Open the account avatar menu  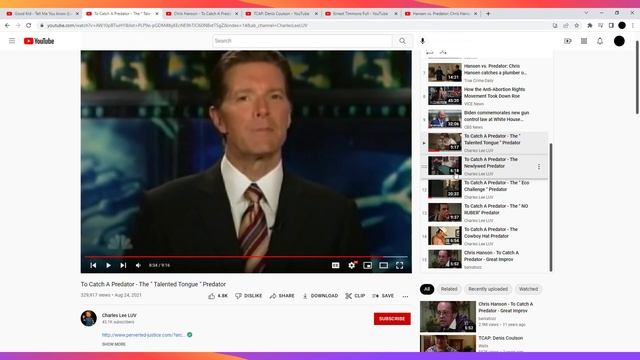[x=619, y=41]
